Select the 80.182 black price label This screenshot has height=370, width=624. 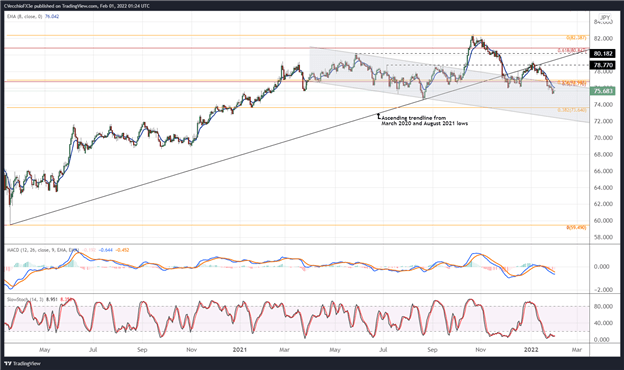click(x=603, y=53)
